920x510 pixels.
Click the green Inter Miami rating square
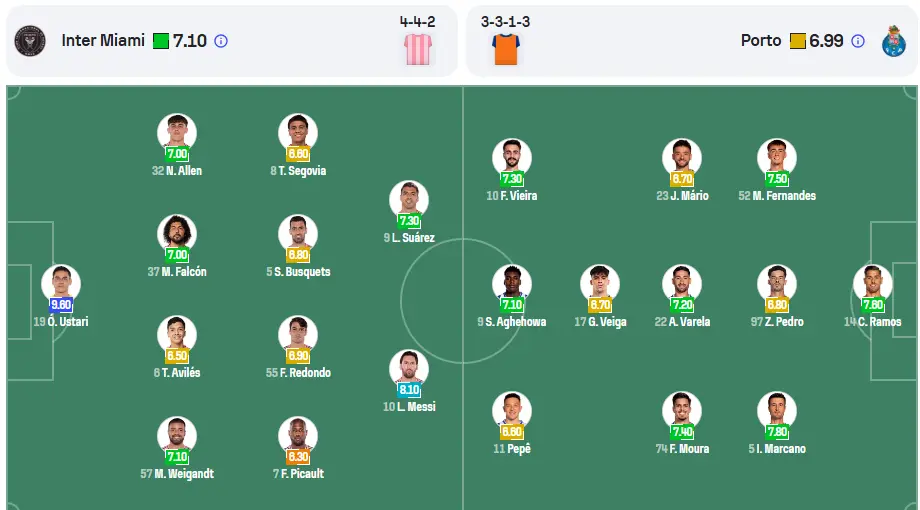click(161, 41)
